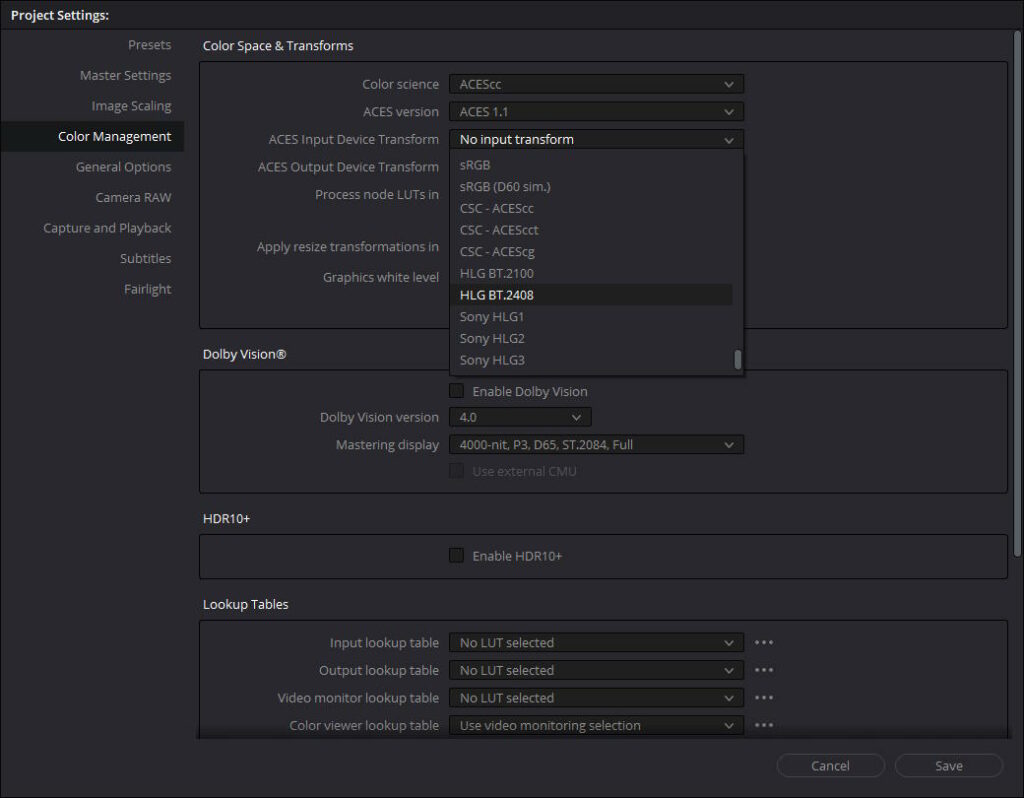Browse for an Output lookup table file
The width and height of the screenshot is (1024, 798).
(764, 670)
